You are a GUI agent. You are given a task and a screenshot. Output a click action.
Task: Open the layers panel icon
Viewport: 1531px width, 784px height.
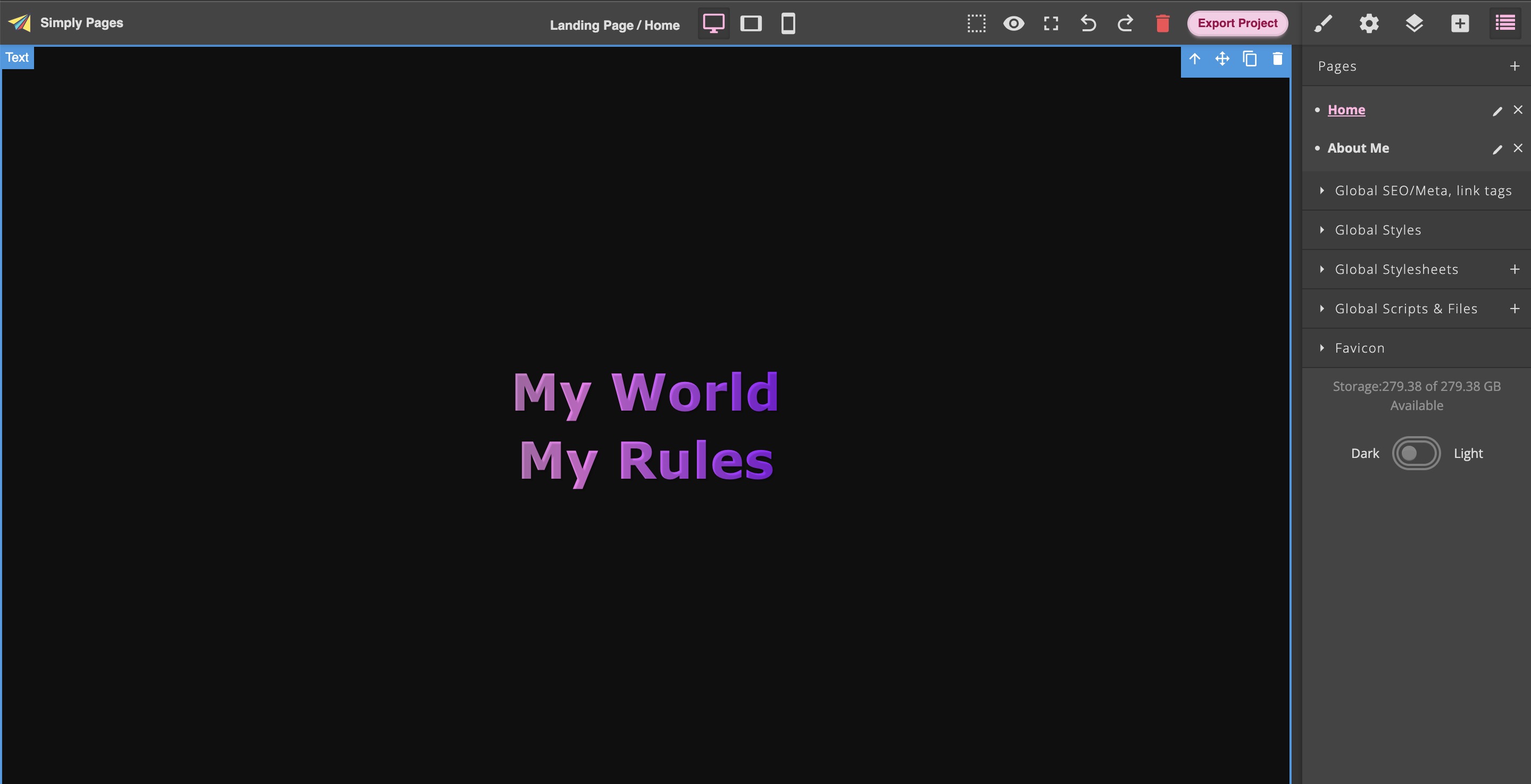tap(1414, 24)
